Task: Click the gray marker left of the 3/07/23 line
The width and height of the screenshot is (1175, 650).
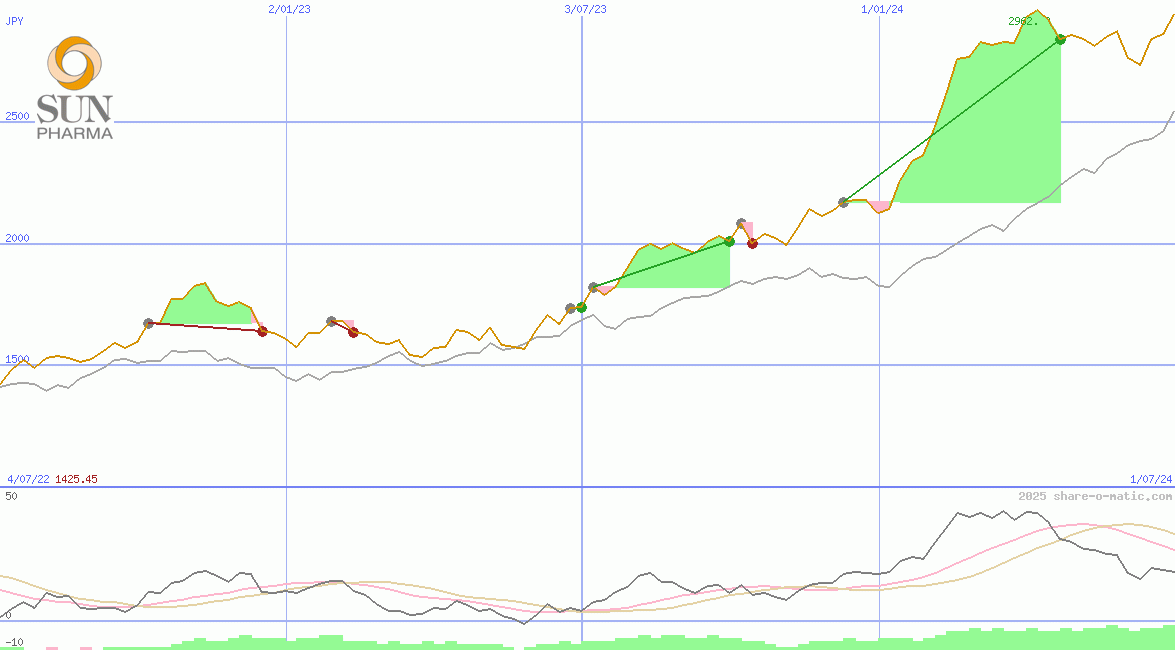Action: point(570,308)
